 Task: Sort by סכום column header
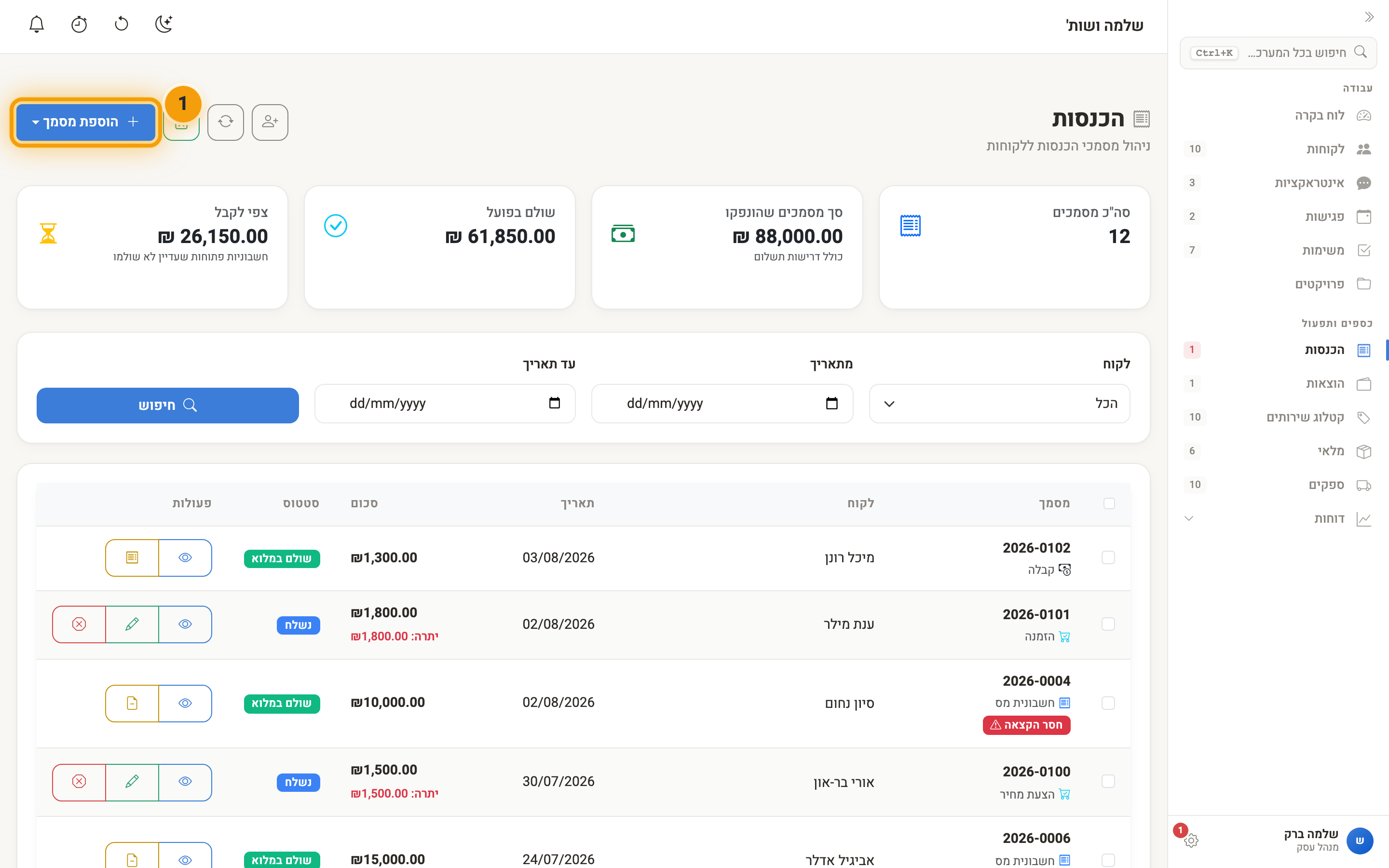pos(365,503)
